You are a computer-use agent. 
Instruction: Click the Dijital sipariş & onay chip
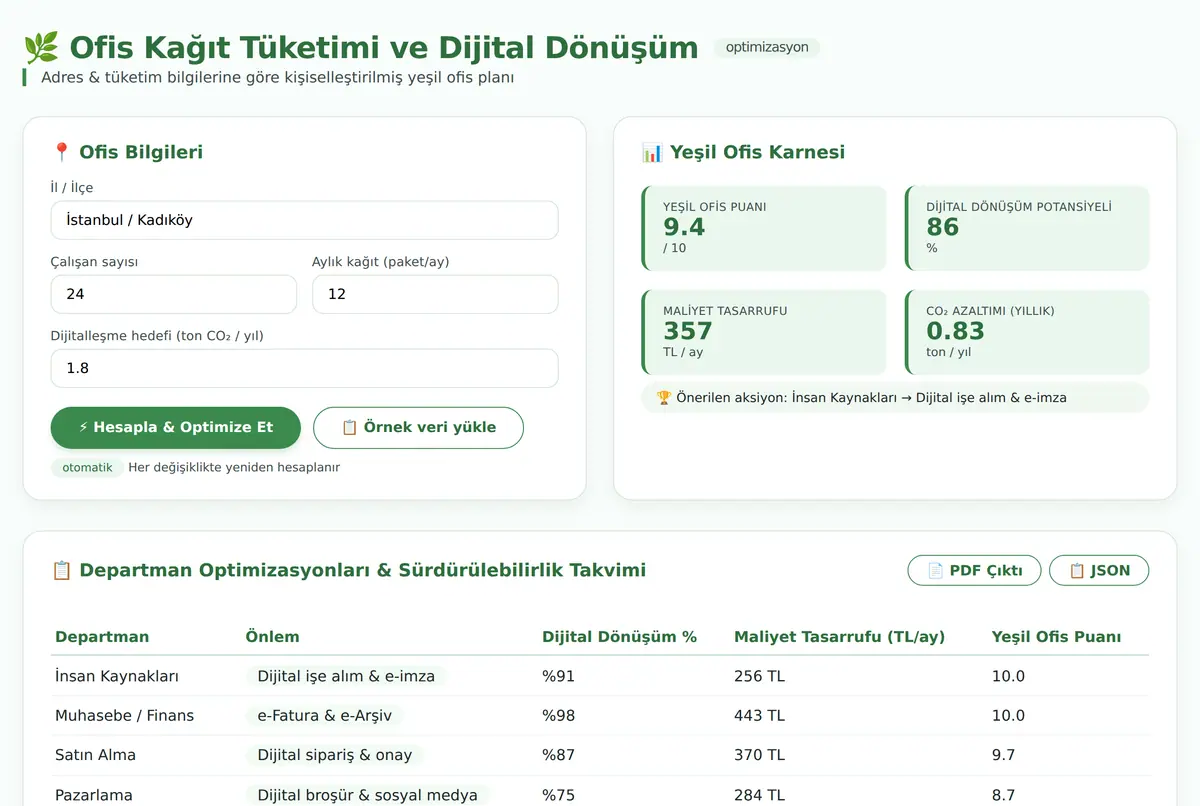point(335,755)
